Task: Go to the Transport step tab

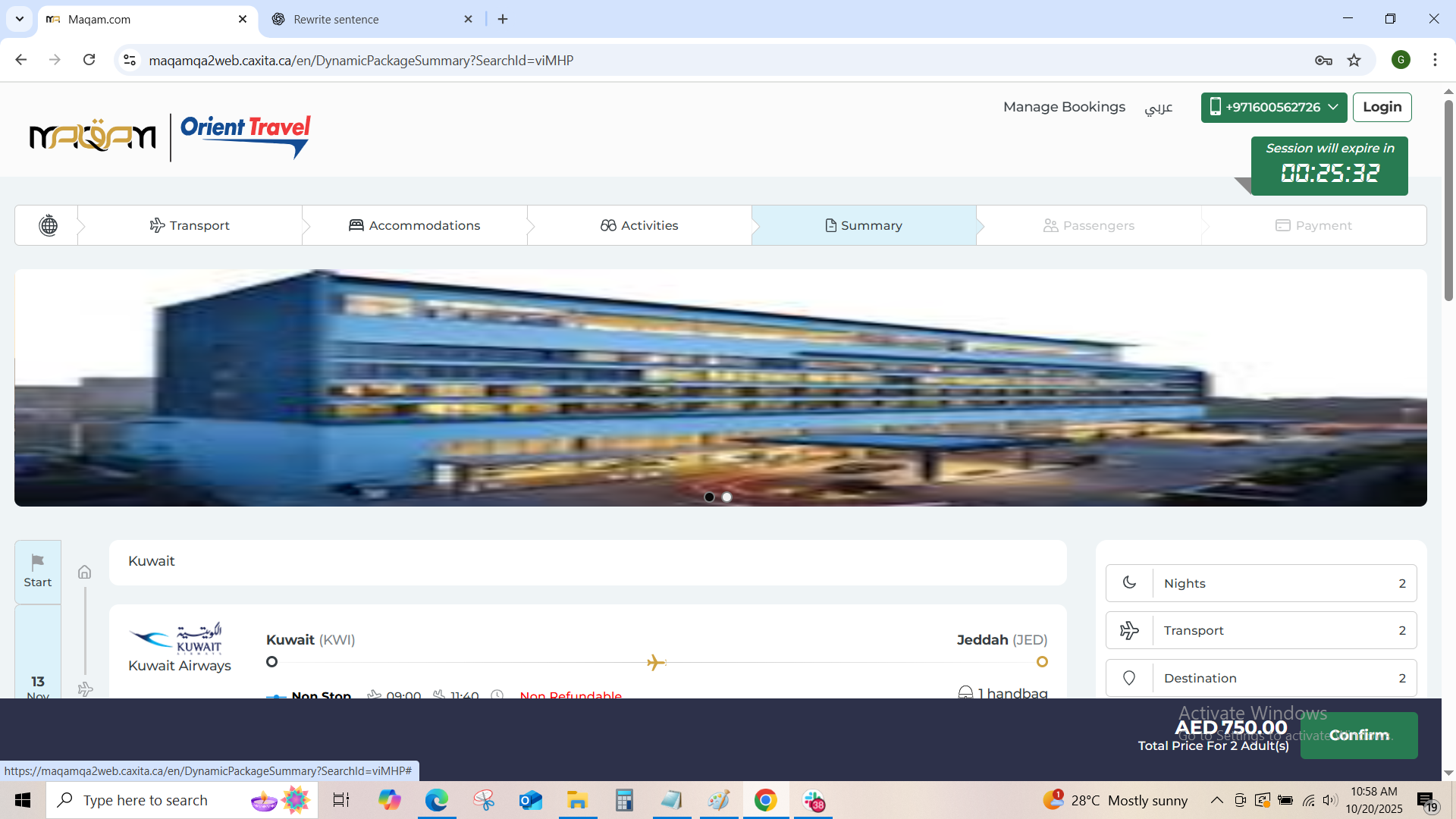Action: click(x=190, y=225)
